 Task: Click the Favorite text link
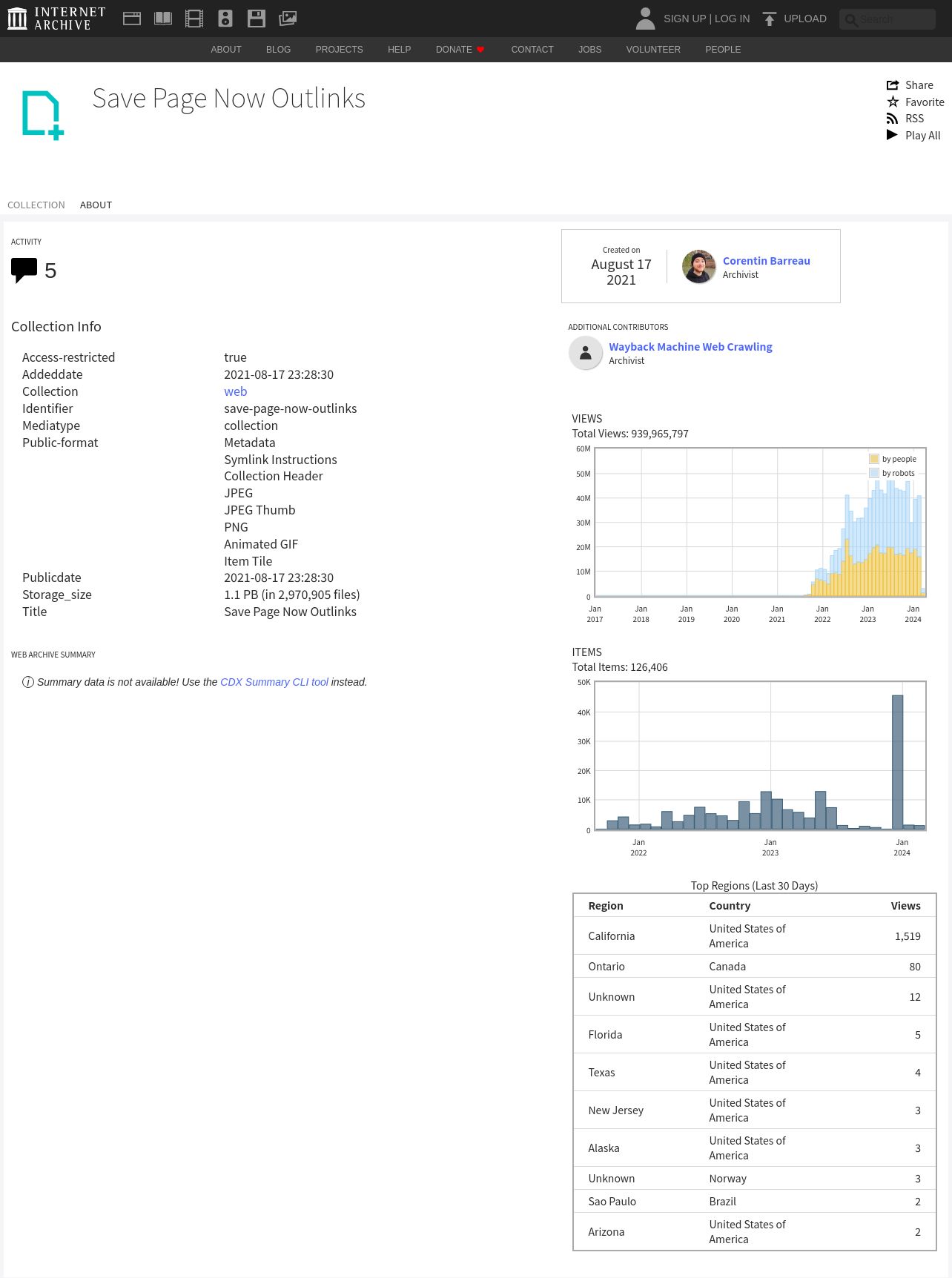point(925,102)
